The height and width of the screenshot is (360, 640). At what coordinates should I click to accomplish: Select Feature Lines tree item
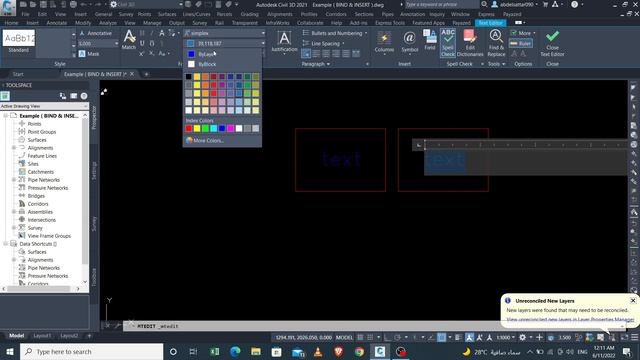pos(42,156)
